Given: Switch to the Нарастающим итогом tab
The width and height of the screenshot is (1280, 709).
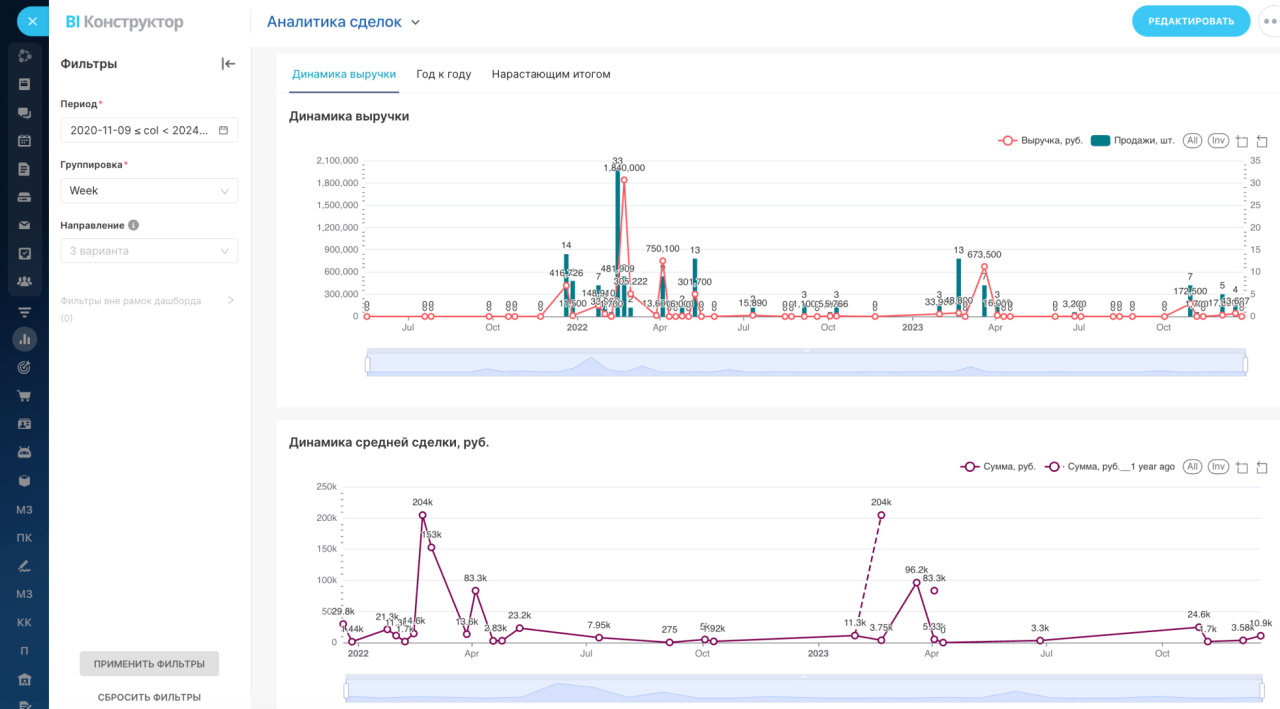Looking at the screenshot, I should point(551,74).
